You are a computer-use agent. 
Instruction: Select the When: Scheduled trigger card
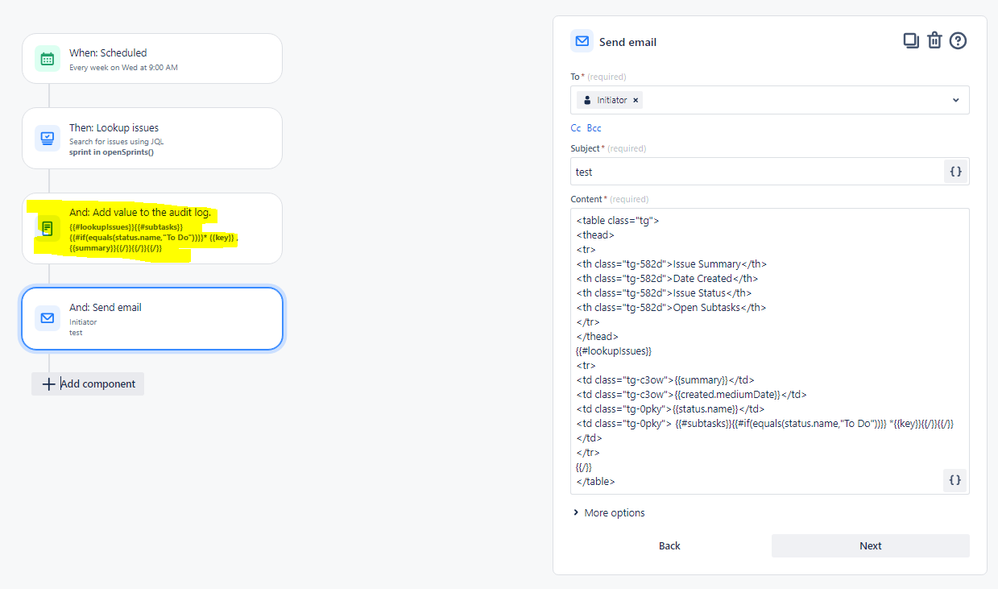click(x=152, y=59)
